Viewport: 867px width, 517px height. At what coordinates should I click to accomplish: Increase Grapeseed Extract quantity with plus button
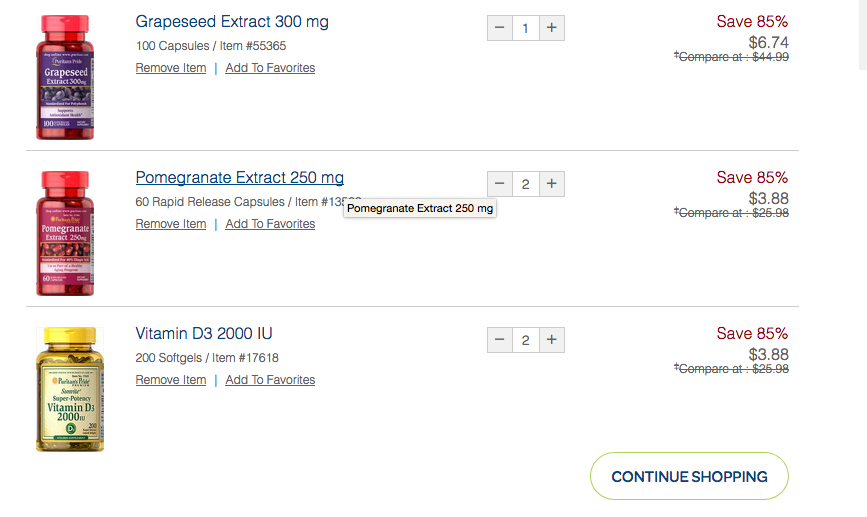(x=552, y=28)
